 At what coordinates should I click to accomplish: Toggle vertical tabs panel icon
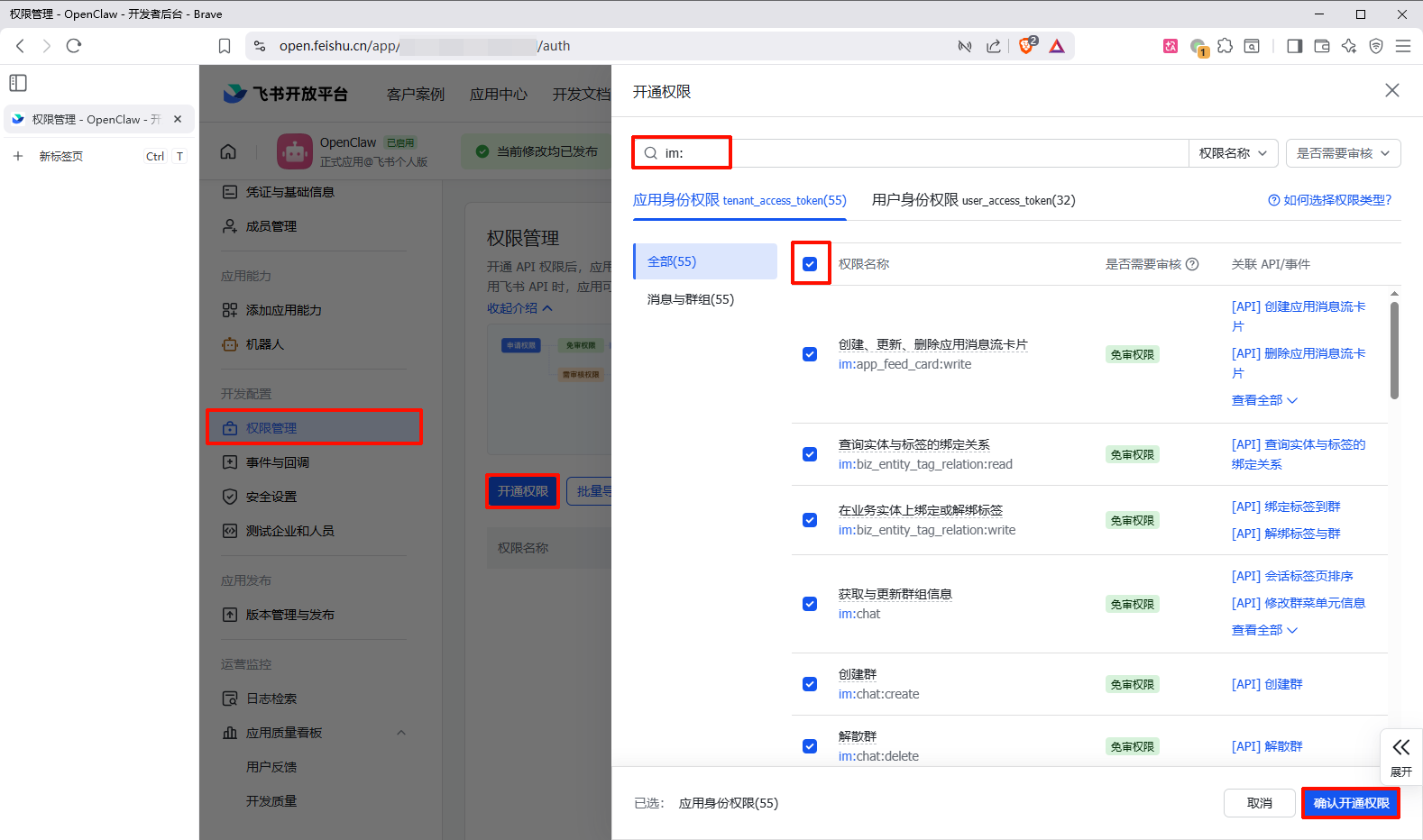(18, 83)
